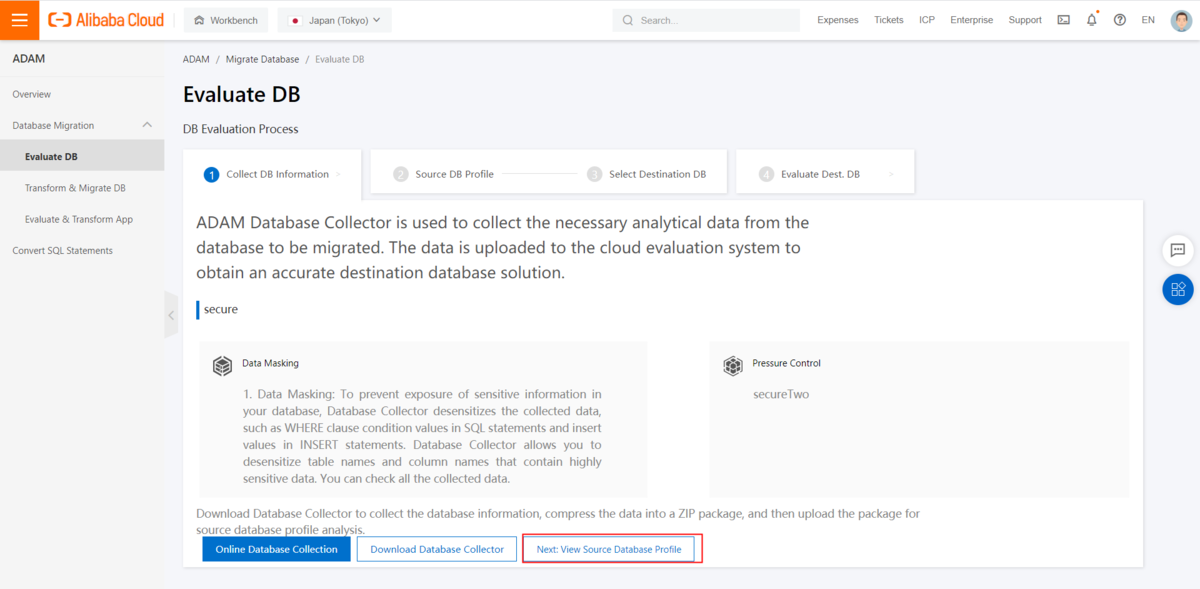
Task: Click the ADAM sidebar title
Action: point(29,59)
